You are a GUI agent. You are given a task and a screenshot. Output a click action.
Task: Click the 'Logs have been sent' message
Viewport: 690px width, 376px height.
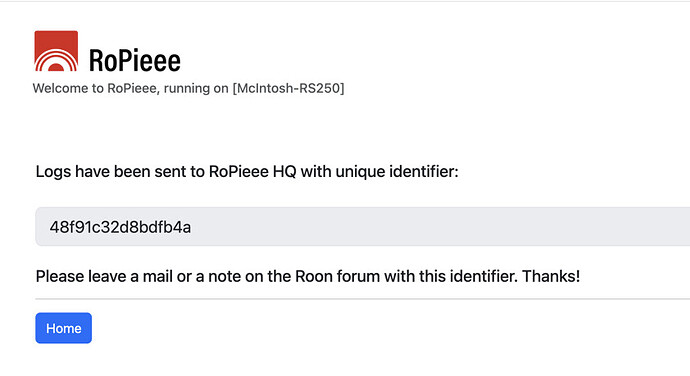[x=247, y=171]
